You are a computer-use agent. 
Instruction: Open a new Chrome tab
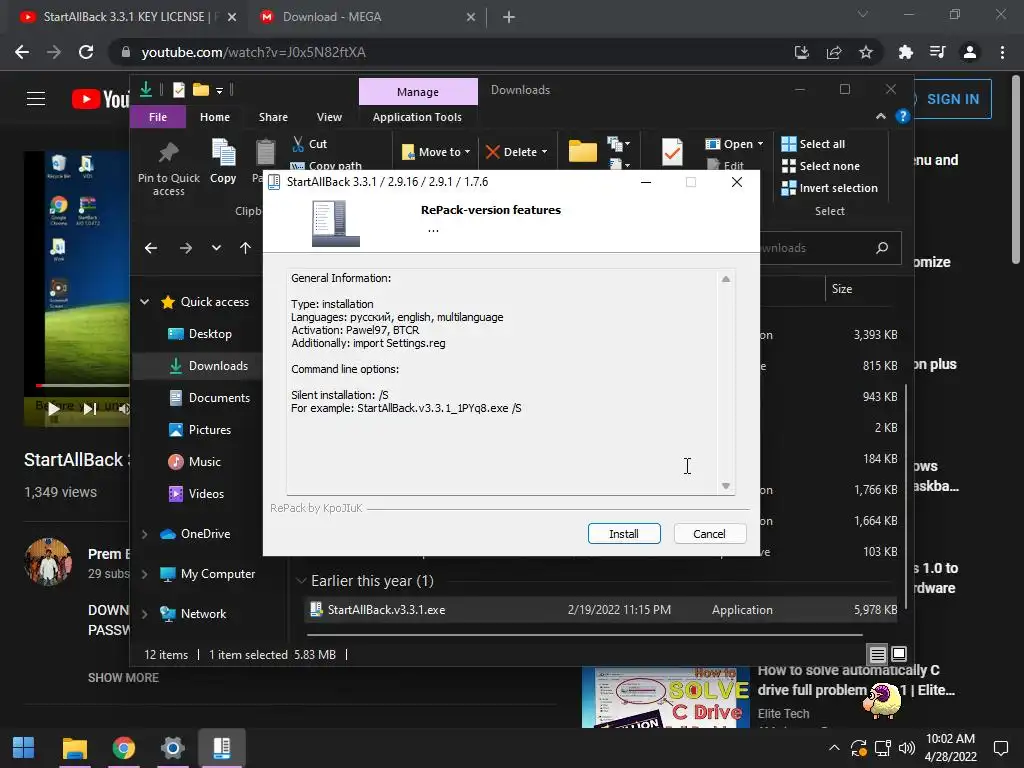coord(509,17)
